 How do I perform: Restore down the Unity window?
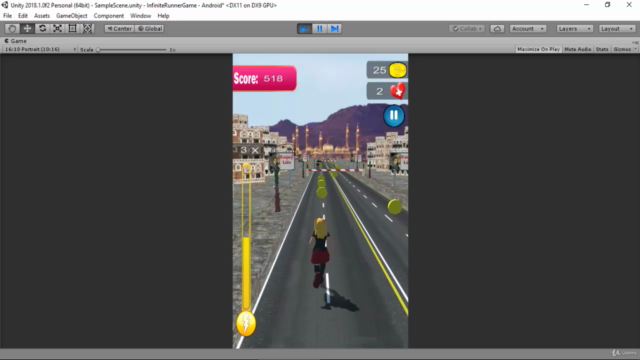pos(608,5)
